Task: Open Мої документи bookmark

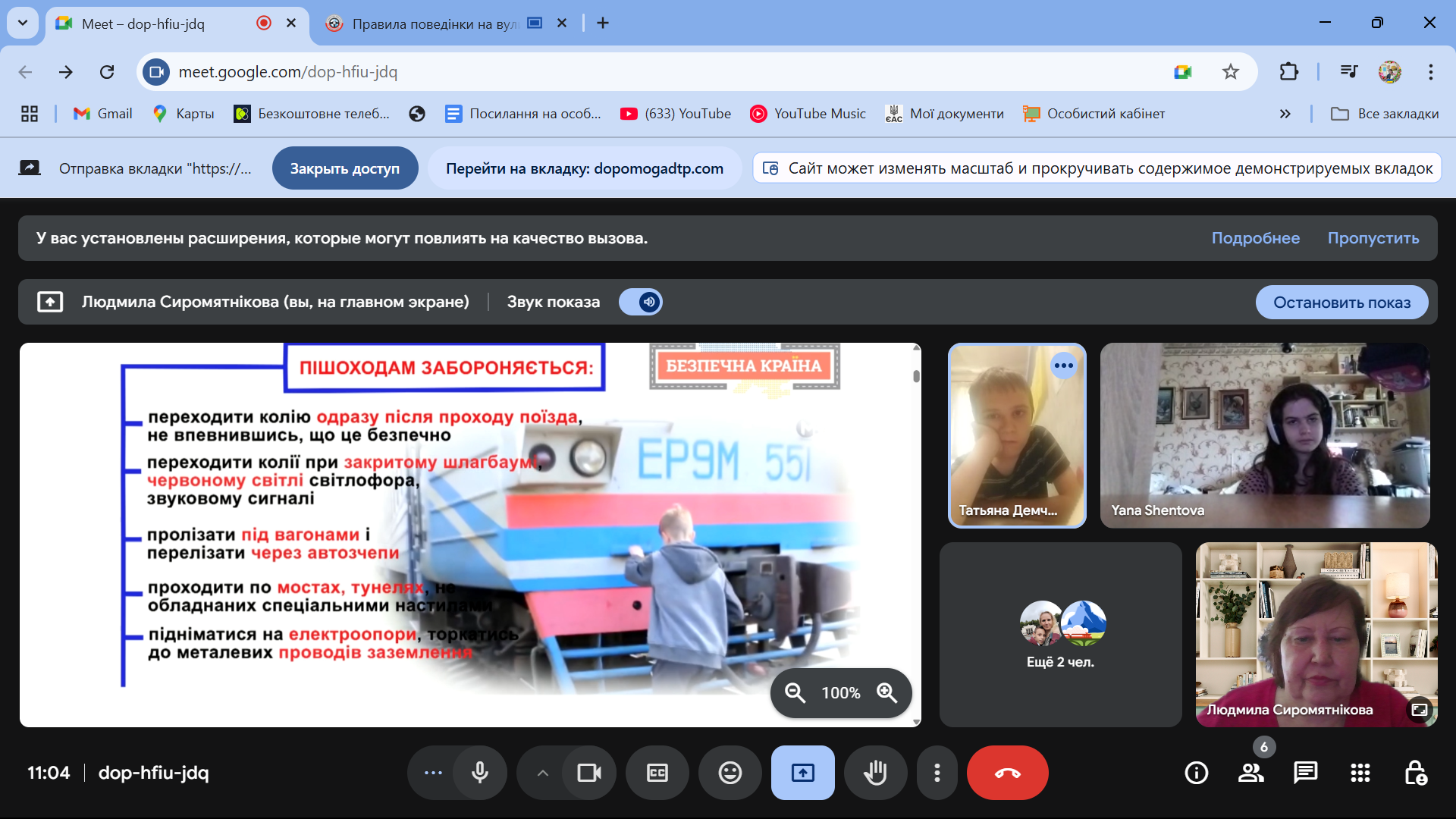Action: [945, 114]
